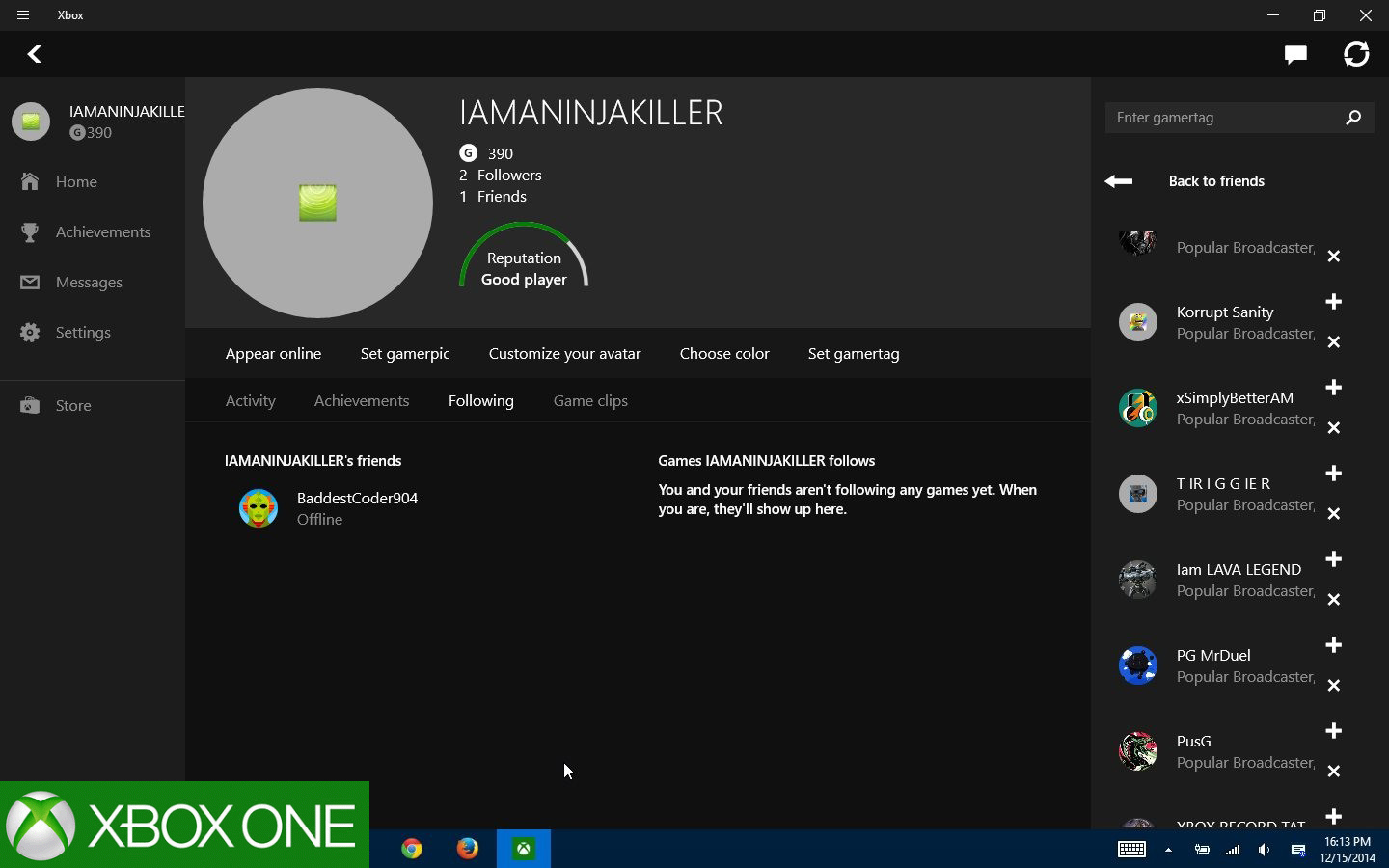This screenshot has width=1389, height=868.
Task: Open the hamburger menu
Action: 23,15
